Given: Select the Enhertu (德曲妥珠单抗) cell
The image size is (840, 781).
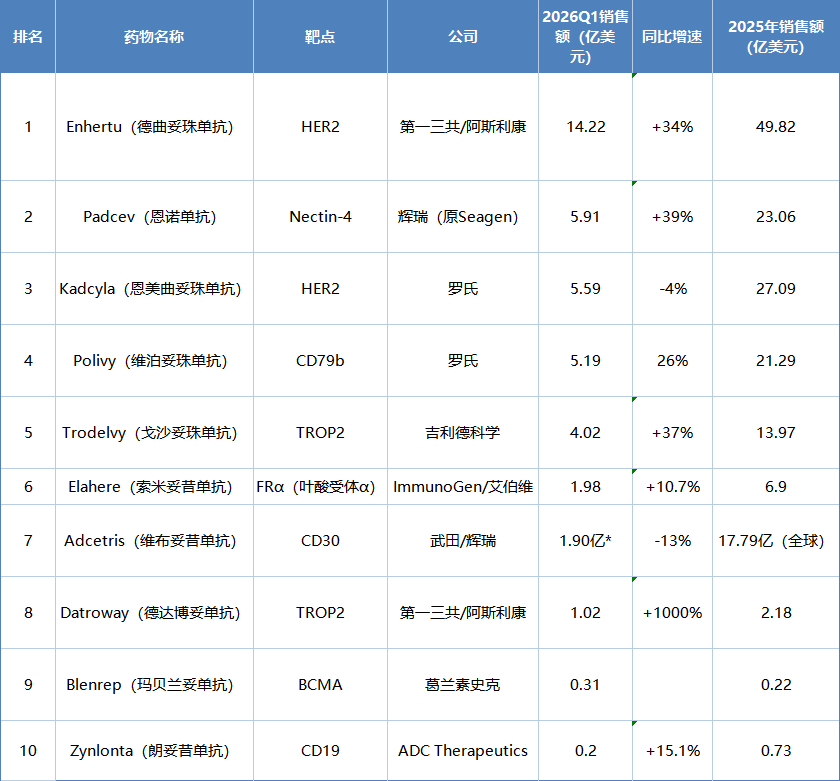Looking at the screenshot, I should click(154, 127).
